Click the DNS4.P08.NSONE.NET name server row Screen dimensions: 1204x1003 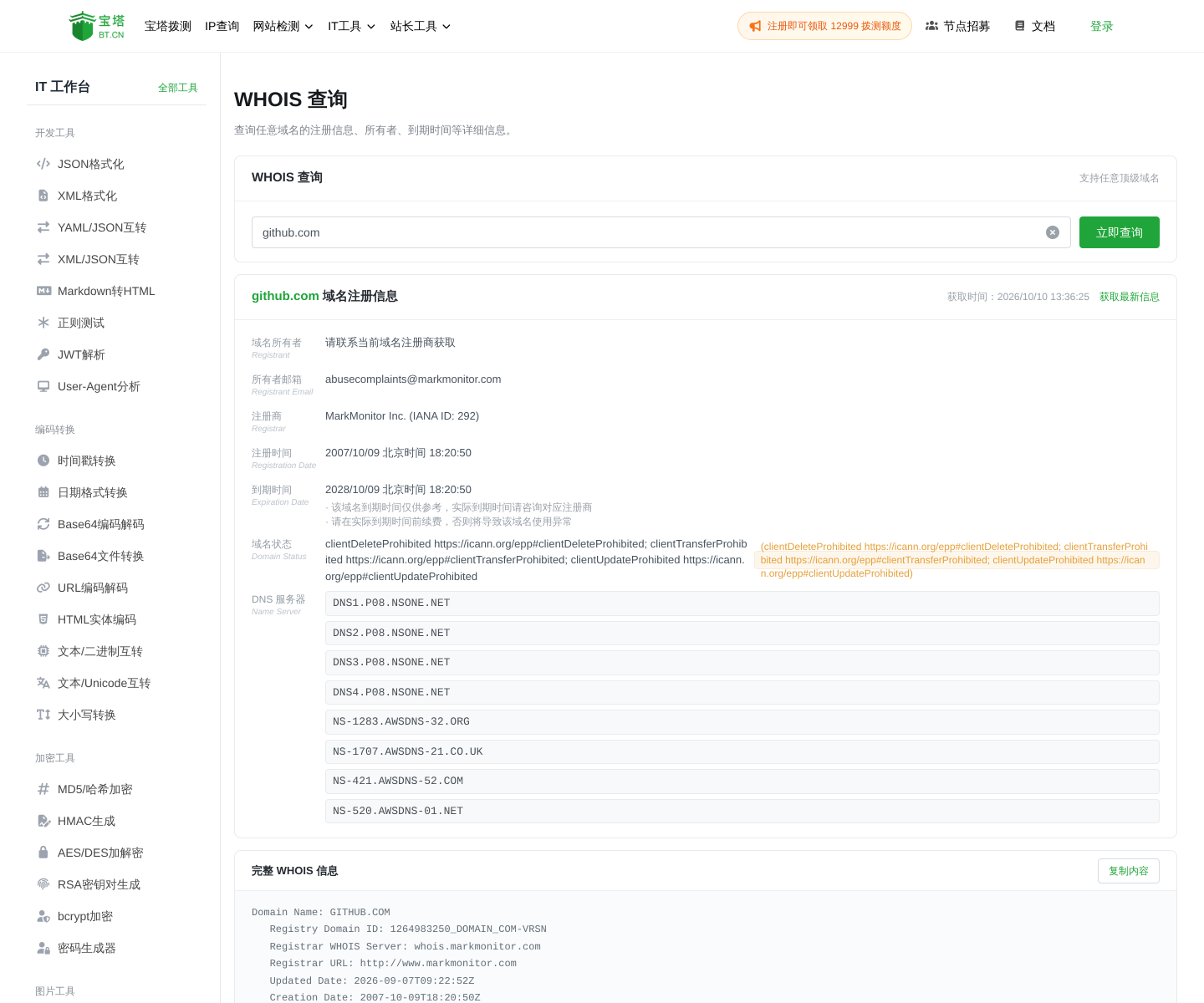point(742,692)
